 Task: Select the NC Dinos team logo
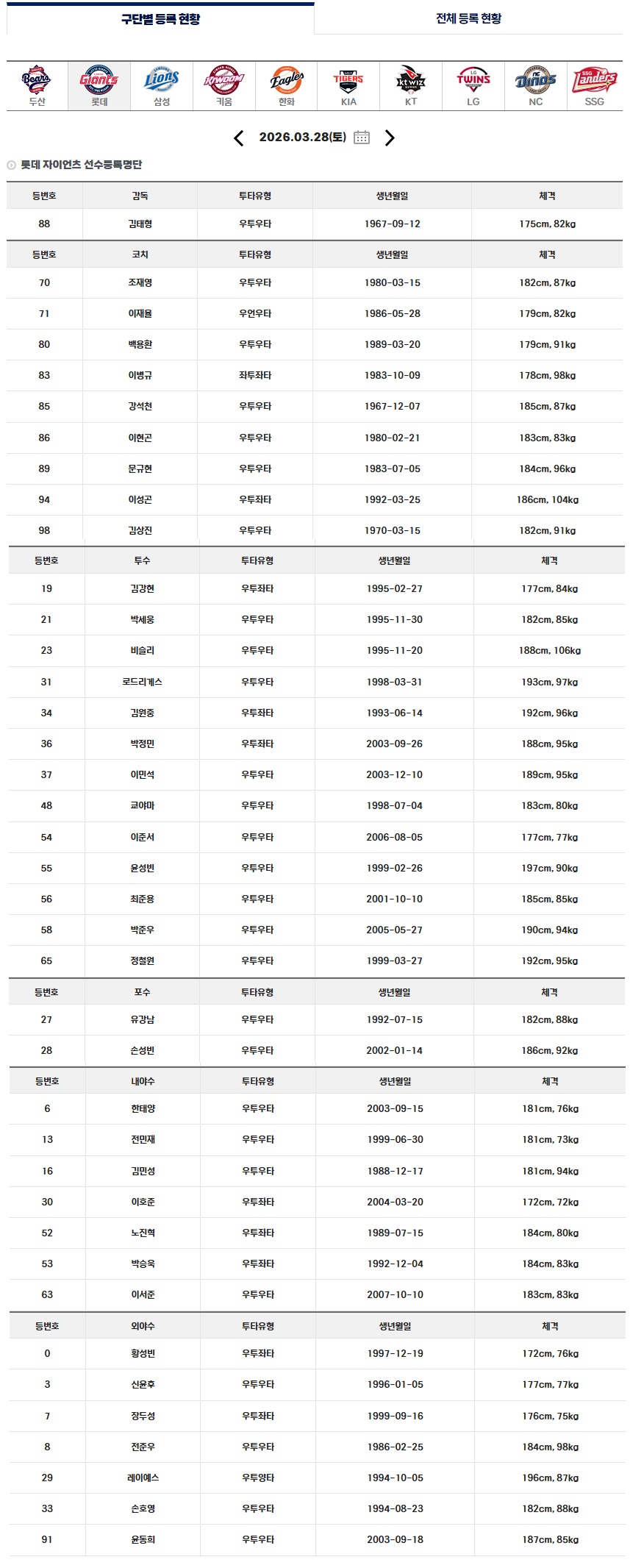coord(536,79)
